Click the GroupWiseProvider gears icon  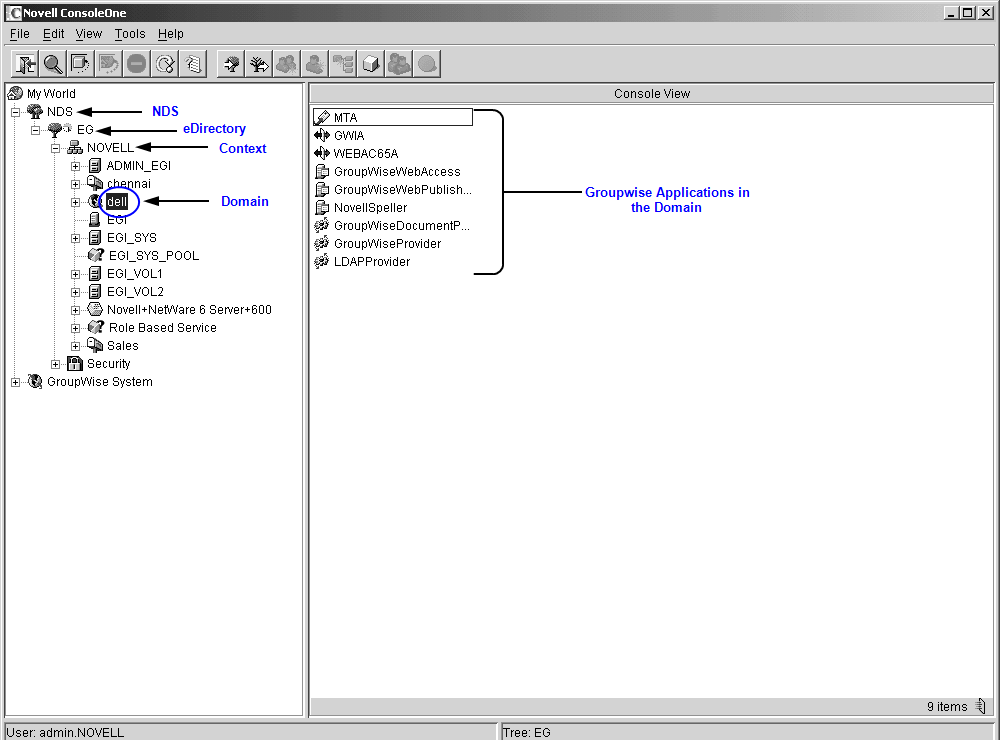[x=322, y=243]
